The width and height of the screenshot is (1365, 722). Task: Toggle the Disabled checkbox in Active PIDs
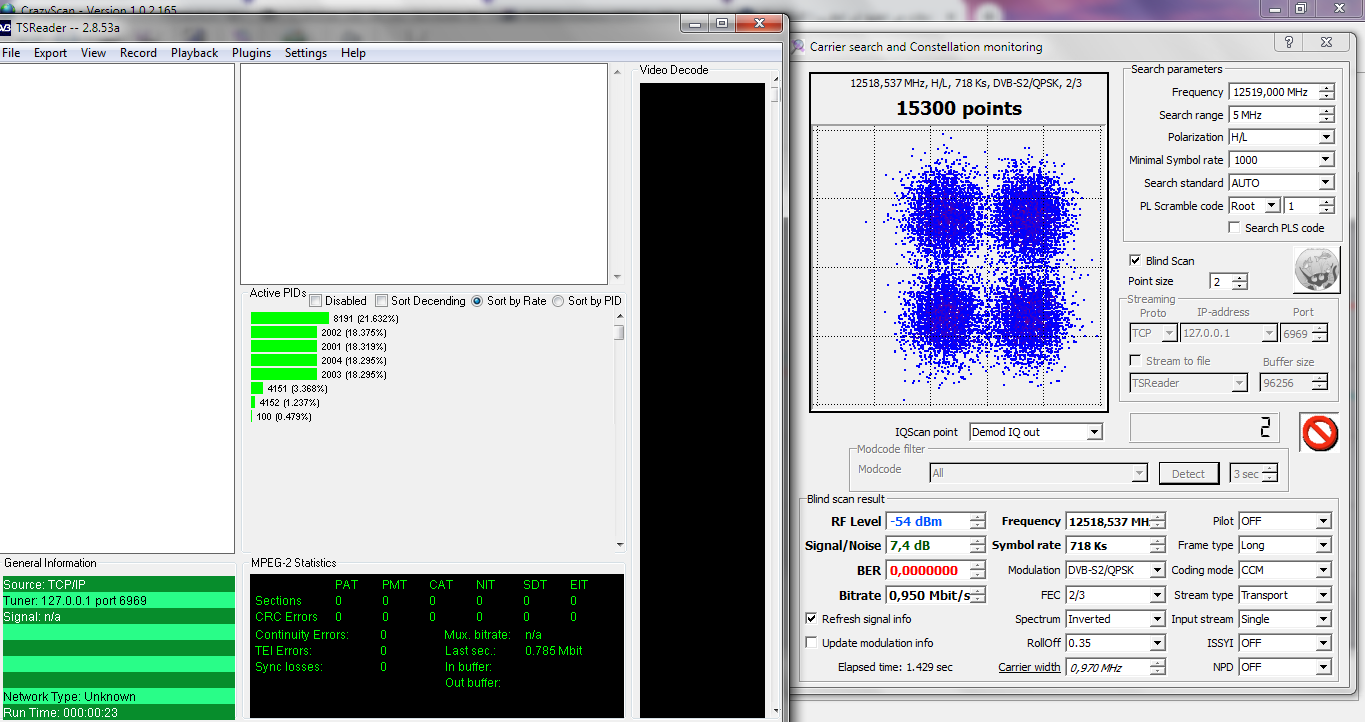(x=315, y=301)
